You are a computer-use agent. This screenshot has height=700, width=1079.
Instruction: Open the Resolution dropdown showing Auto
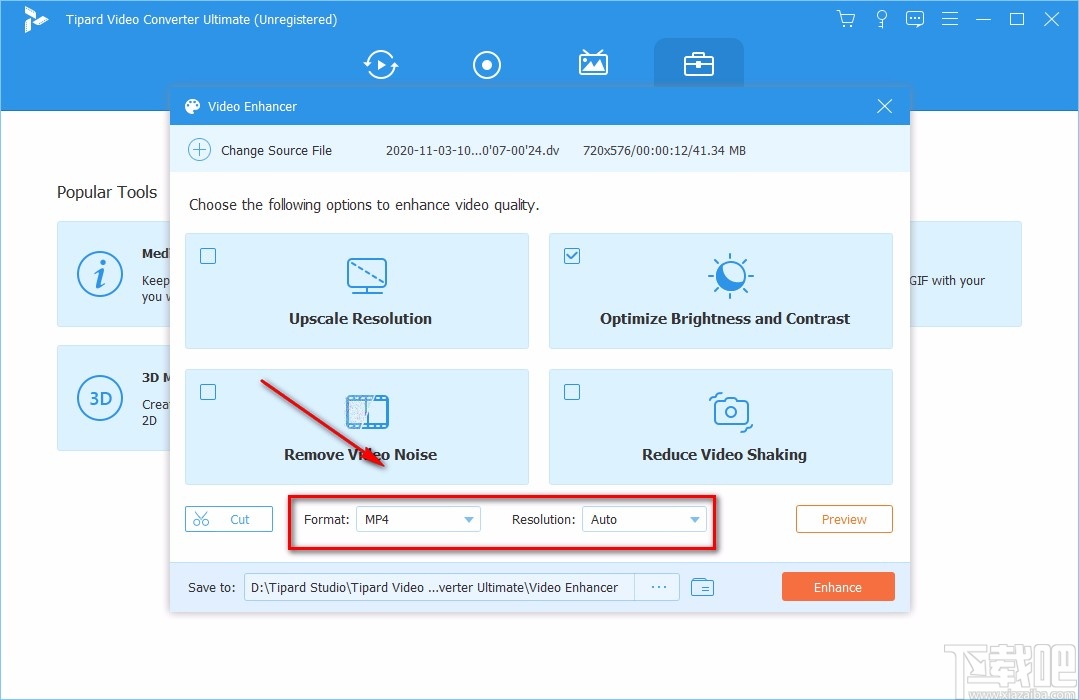tap(644, 519)
